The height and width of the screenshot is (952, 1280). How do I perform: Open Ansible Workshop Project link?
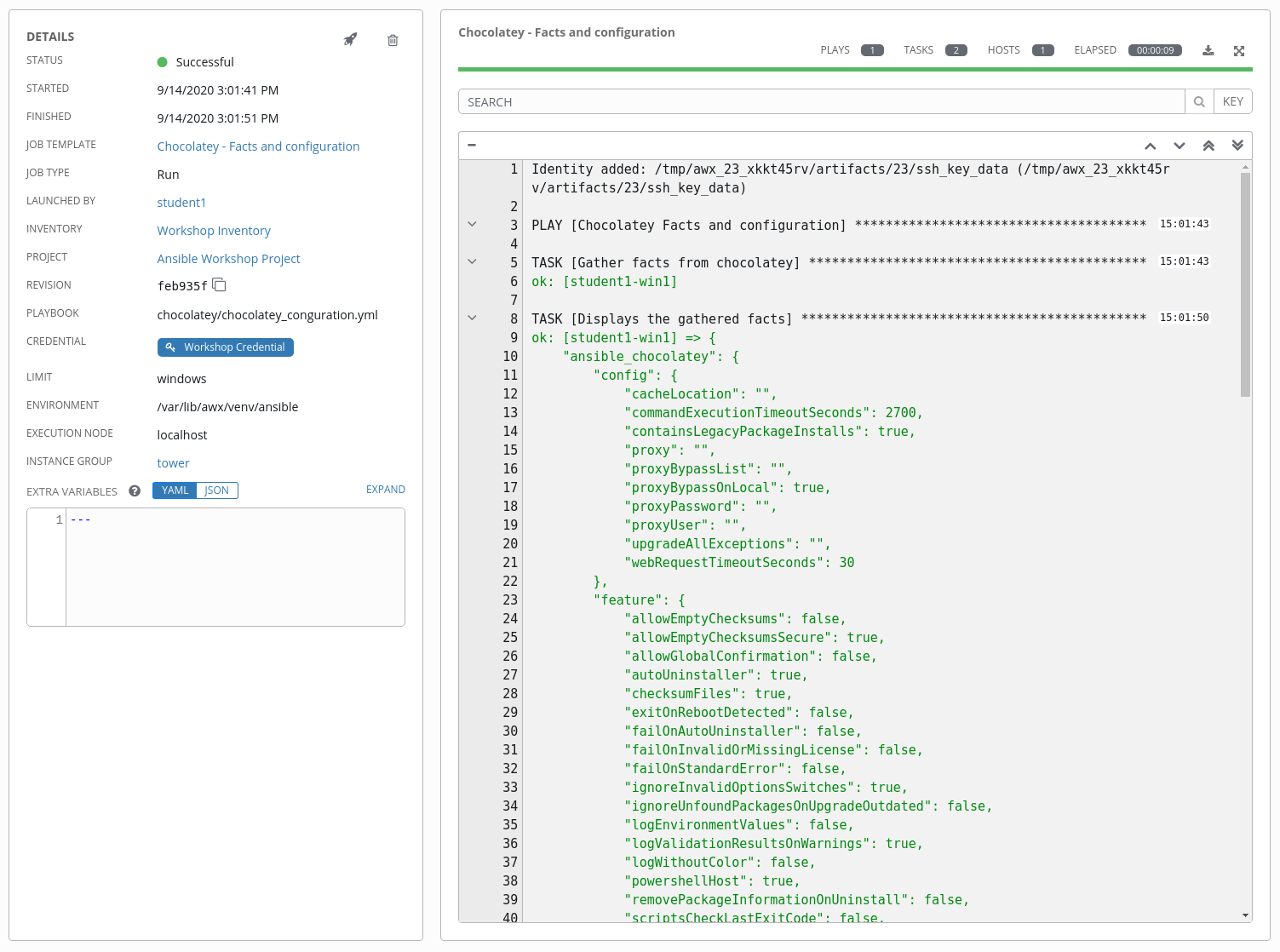coord(228,259)
